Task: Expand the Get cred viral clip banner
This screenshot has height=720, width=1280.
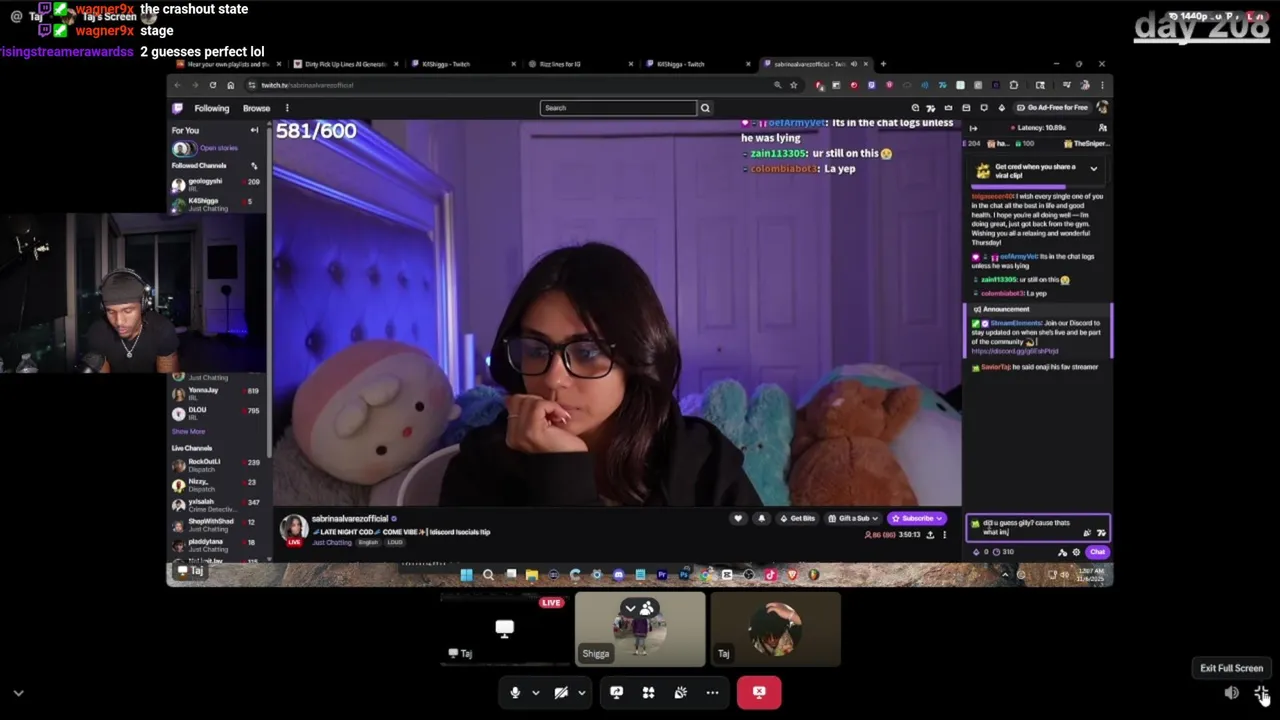Action: (x=1093, y=169)
